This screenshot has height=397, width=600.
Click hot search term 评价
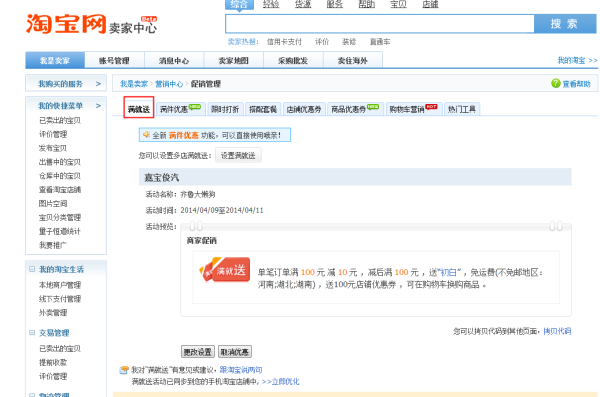pyautogui.click(x=321, y=42)
